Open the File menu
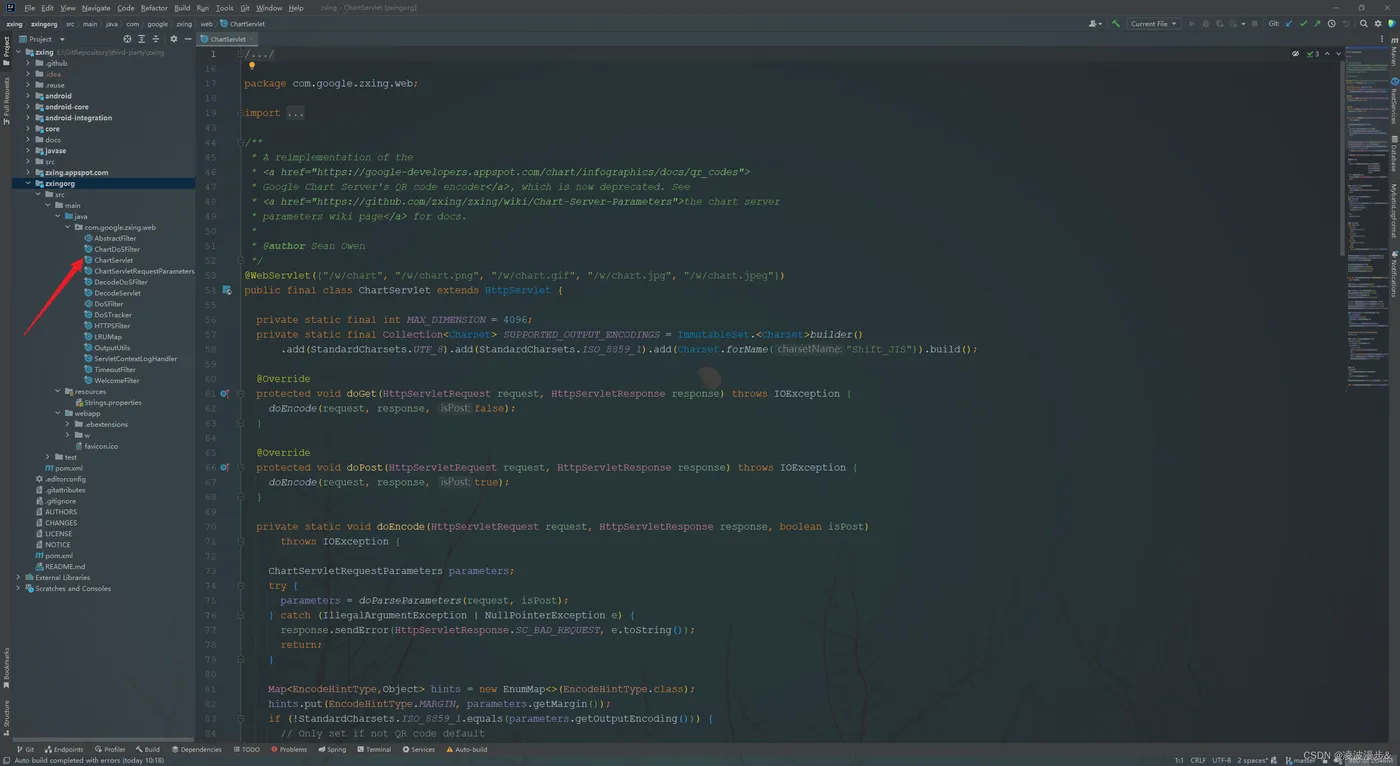Image resolution: width=1400 pixels, height=766 pixels. click(30, 8)
